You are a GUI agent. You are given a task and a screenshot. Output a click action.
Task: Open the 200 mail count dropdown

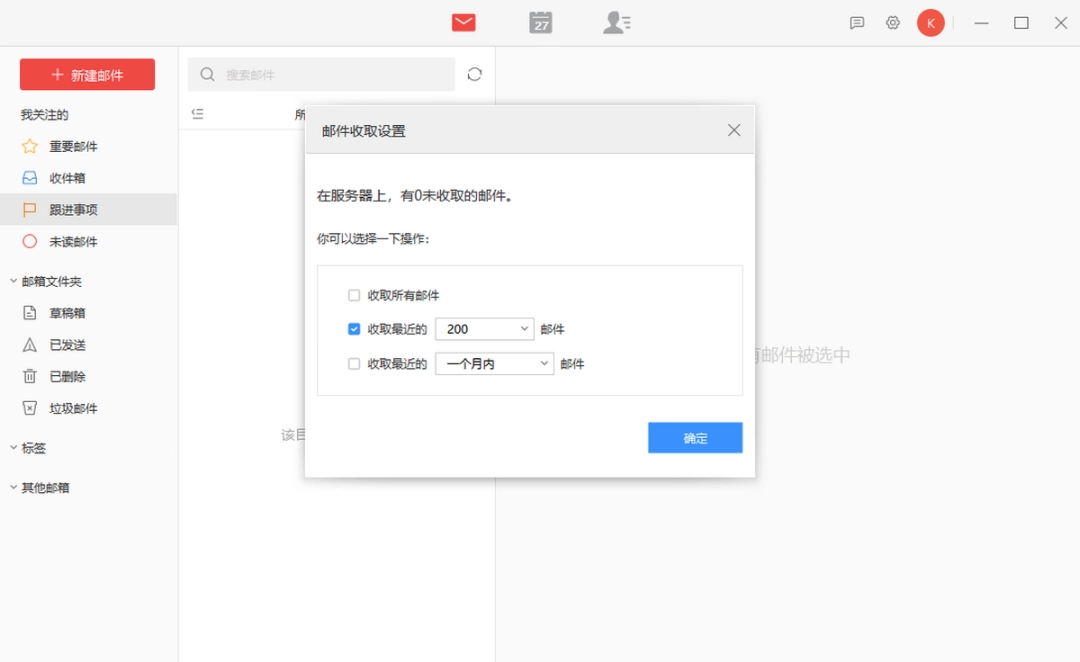[485, 329]
